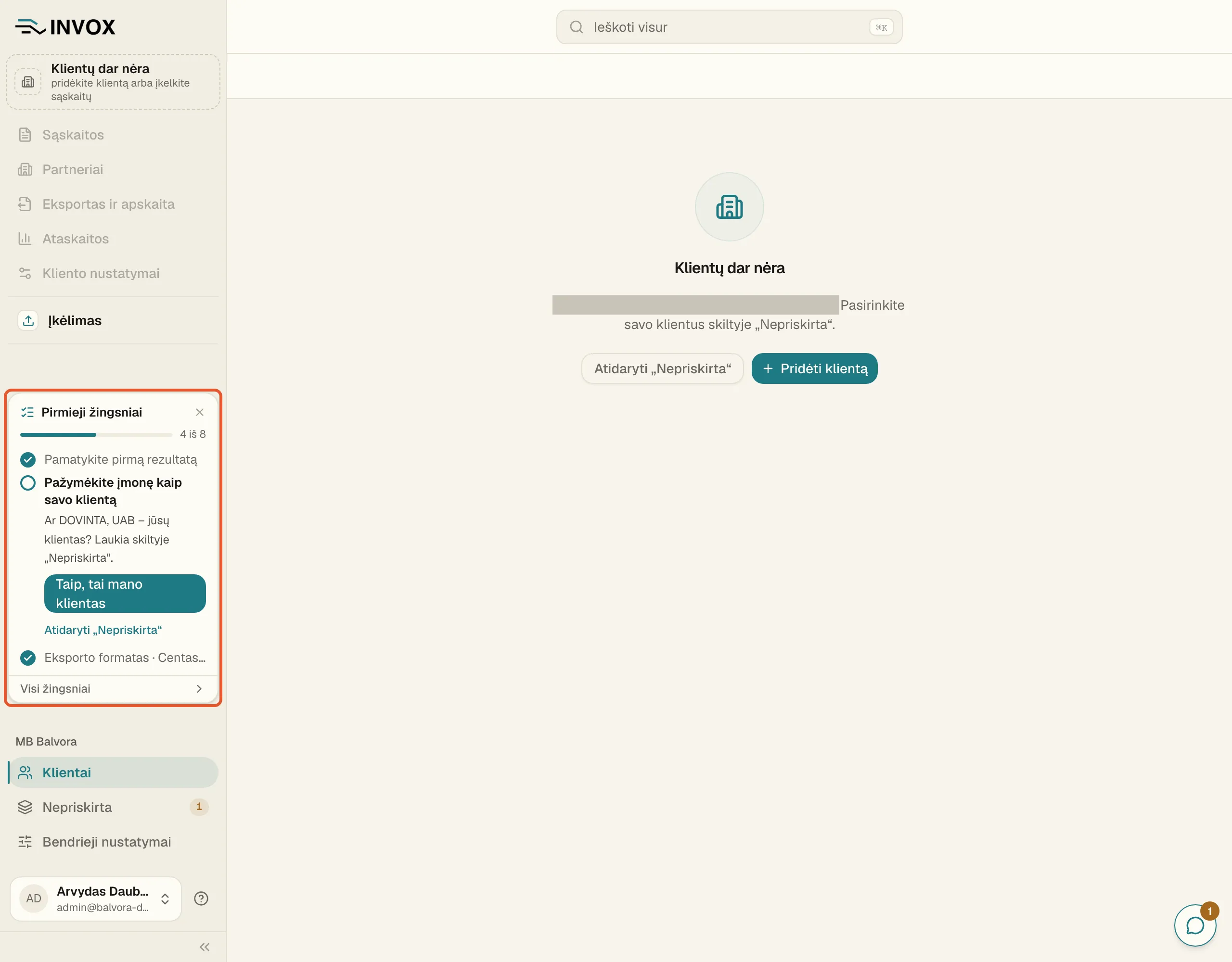Expand Visi žingsniai chevron
This screenshot has width=1232, height=962.
pos(199,688)
